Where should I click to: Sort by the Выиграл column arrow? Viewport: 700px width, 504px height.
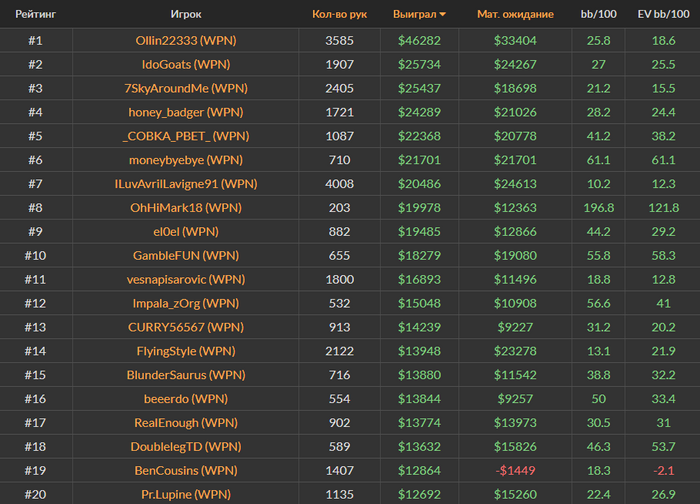(443, 15)
